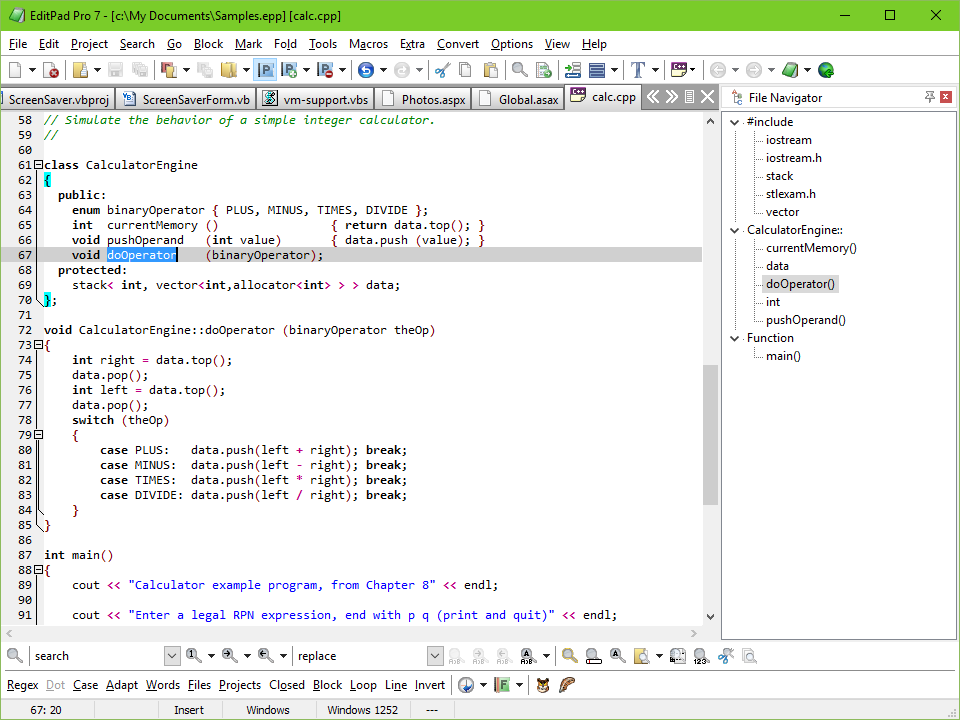960x720 pixels.
Task: Fold the class block at line 61
Action: pos(39,165)
